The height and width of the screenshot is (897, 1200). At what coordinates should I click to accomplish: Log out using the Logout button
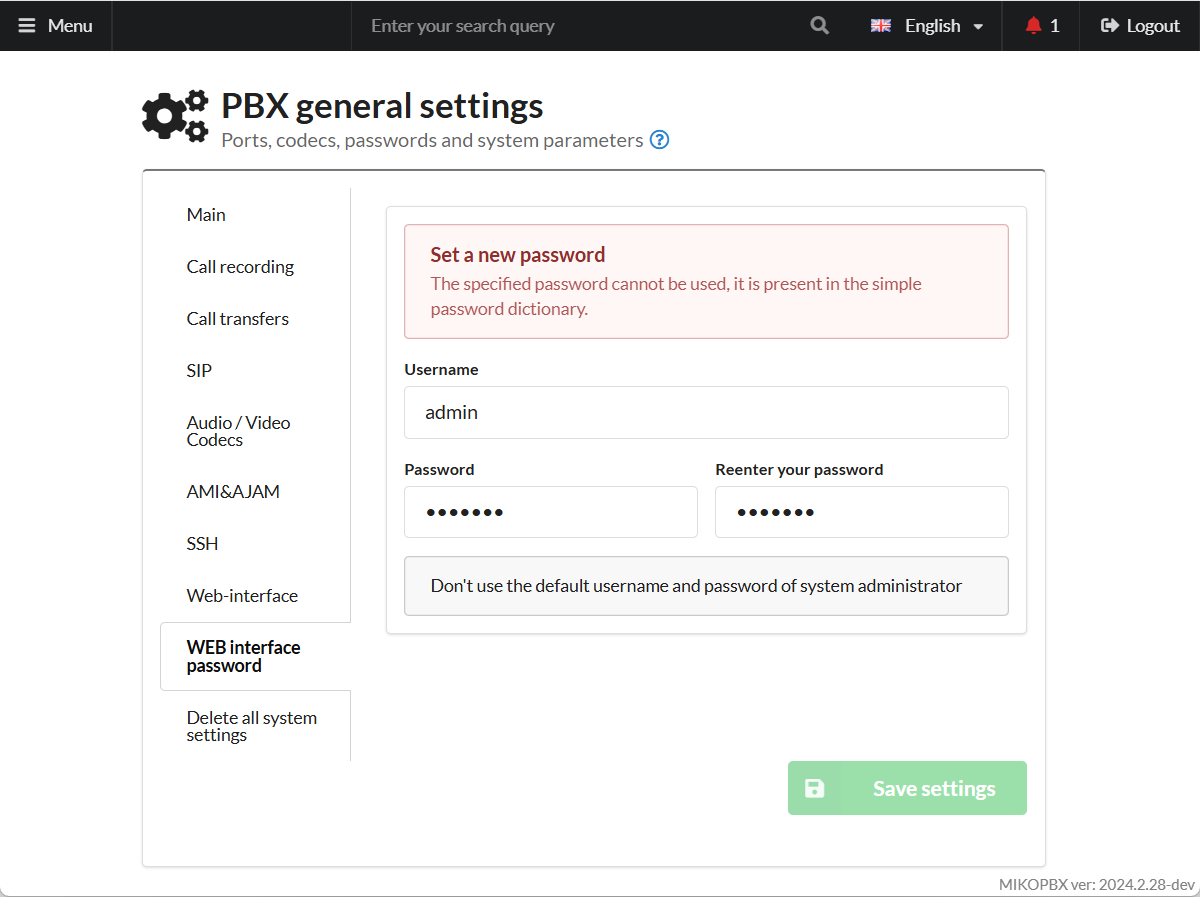point(1140,26)
